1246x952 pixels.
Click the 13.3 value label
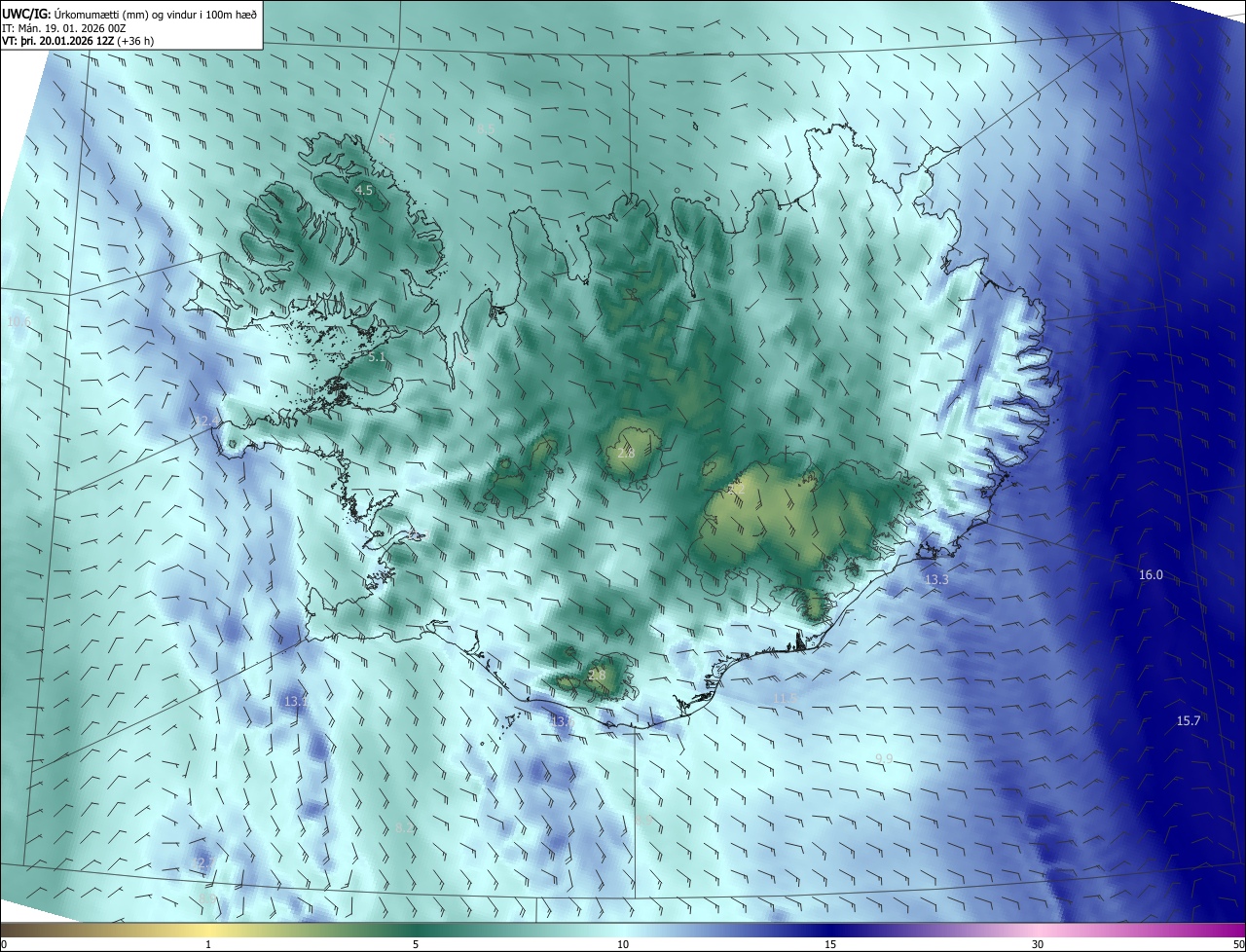coord(936,579)
